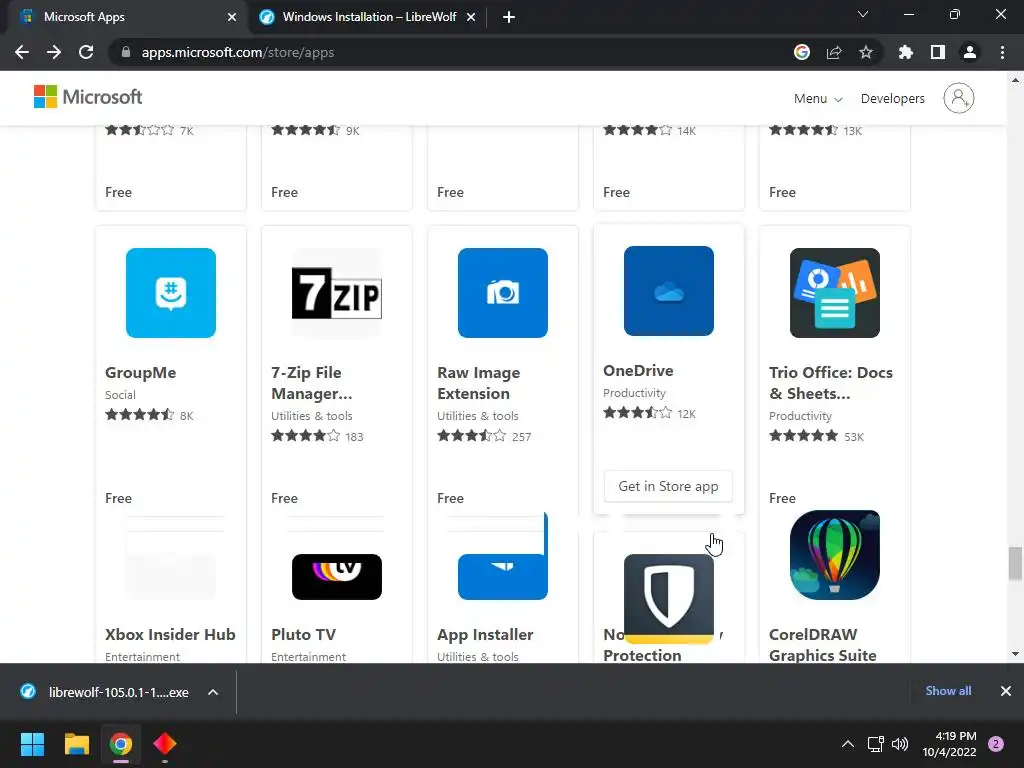Click Get in Store app button
This screenshot has width=1024, height=768.
pos(668,486)
